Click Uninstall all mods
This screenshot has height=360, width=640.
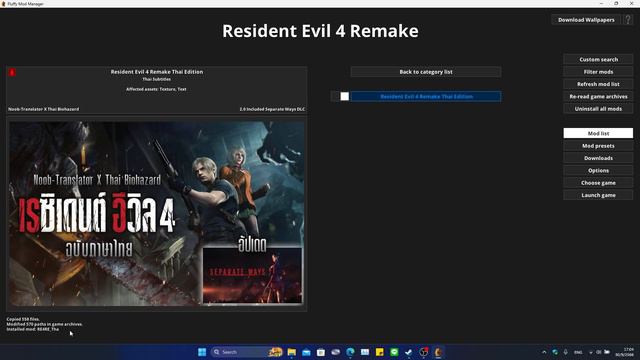598,109
